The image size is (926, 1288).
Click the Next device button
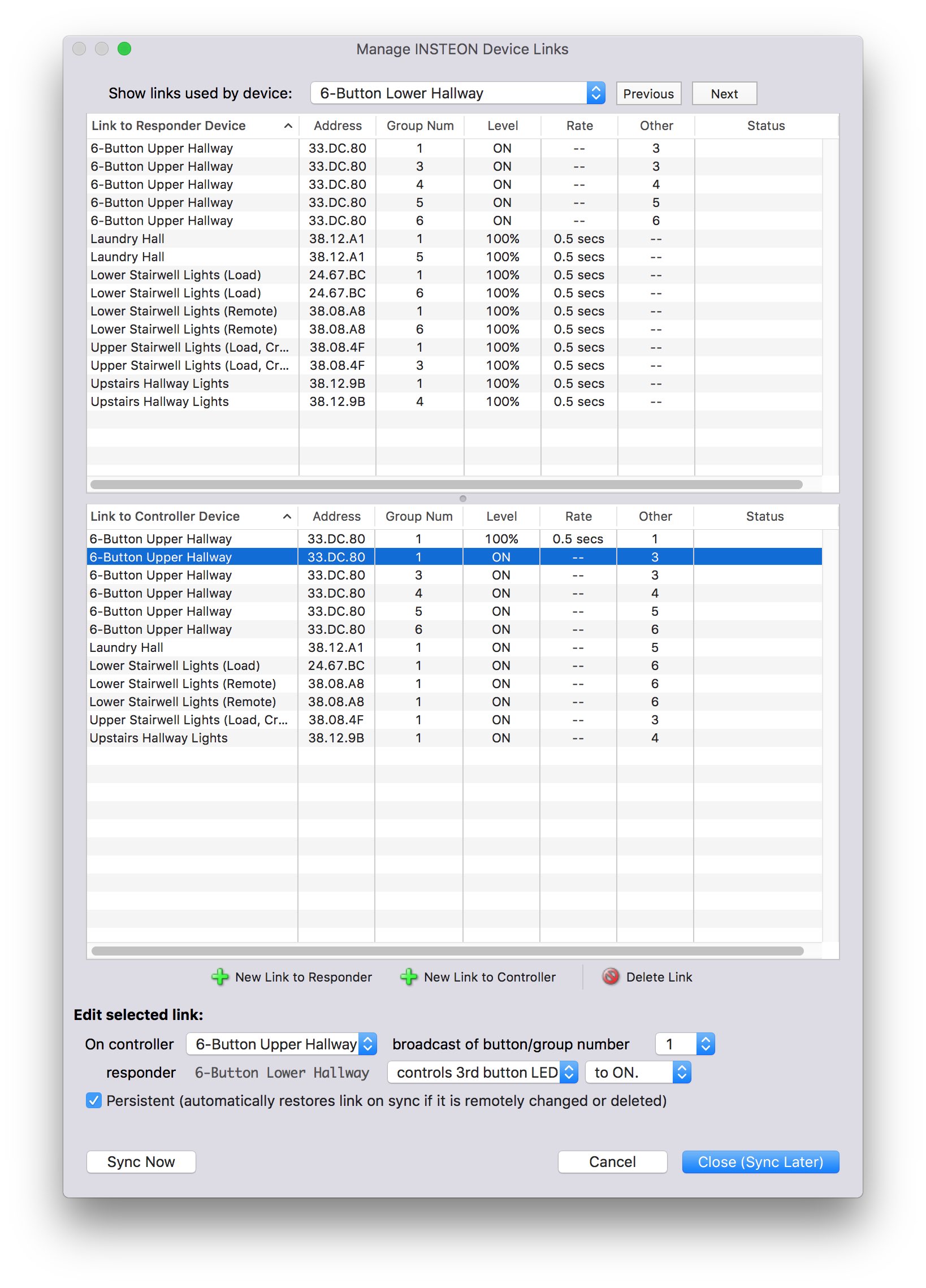point(724,94)
